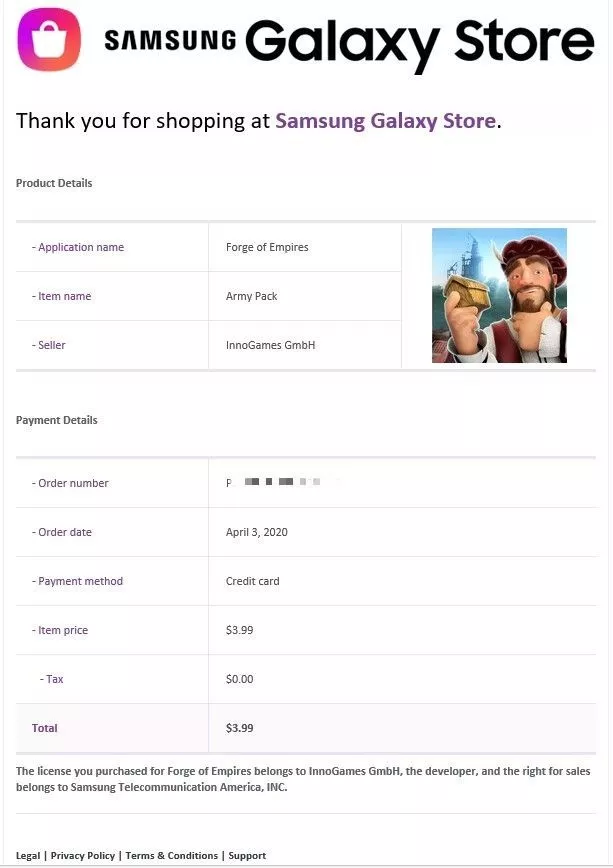Click the Samsung Galaxy Store logo text
613x868 pixels.
coord(349,43)
